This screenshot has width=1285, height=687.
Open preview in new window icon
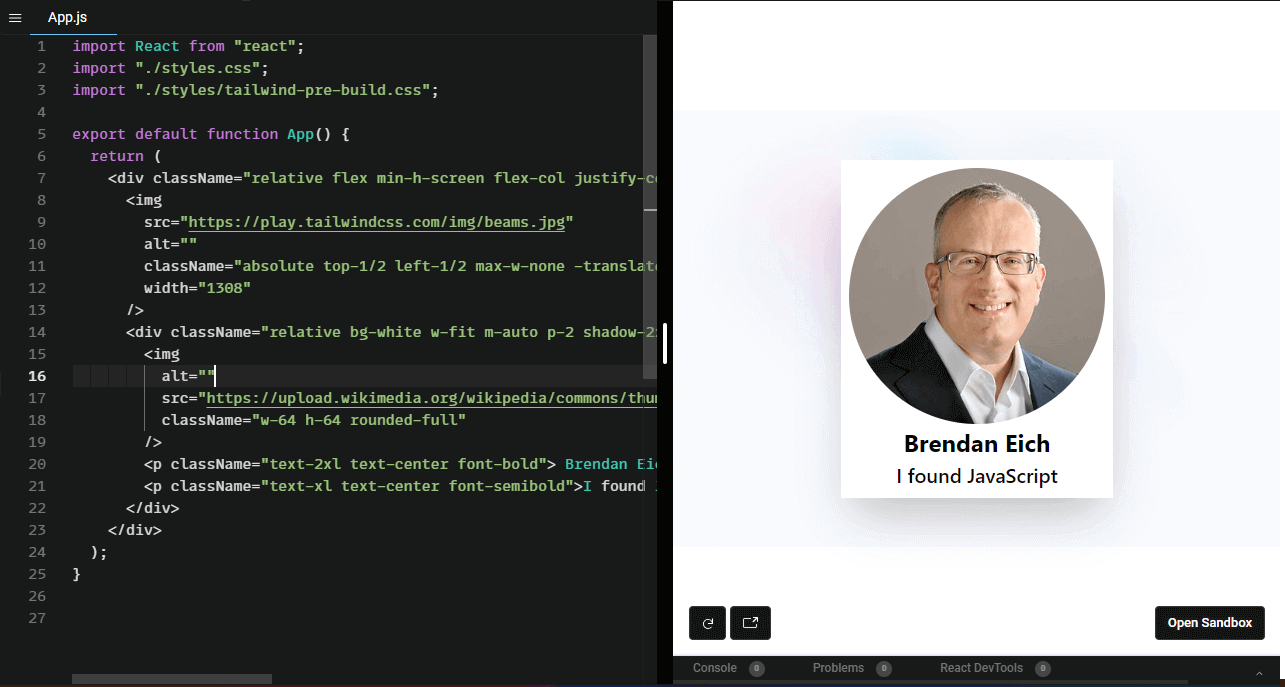point(750,623)
